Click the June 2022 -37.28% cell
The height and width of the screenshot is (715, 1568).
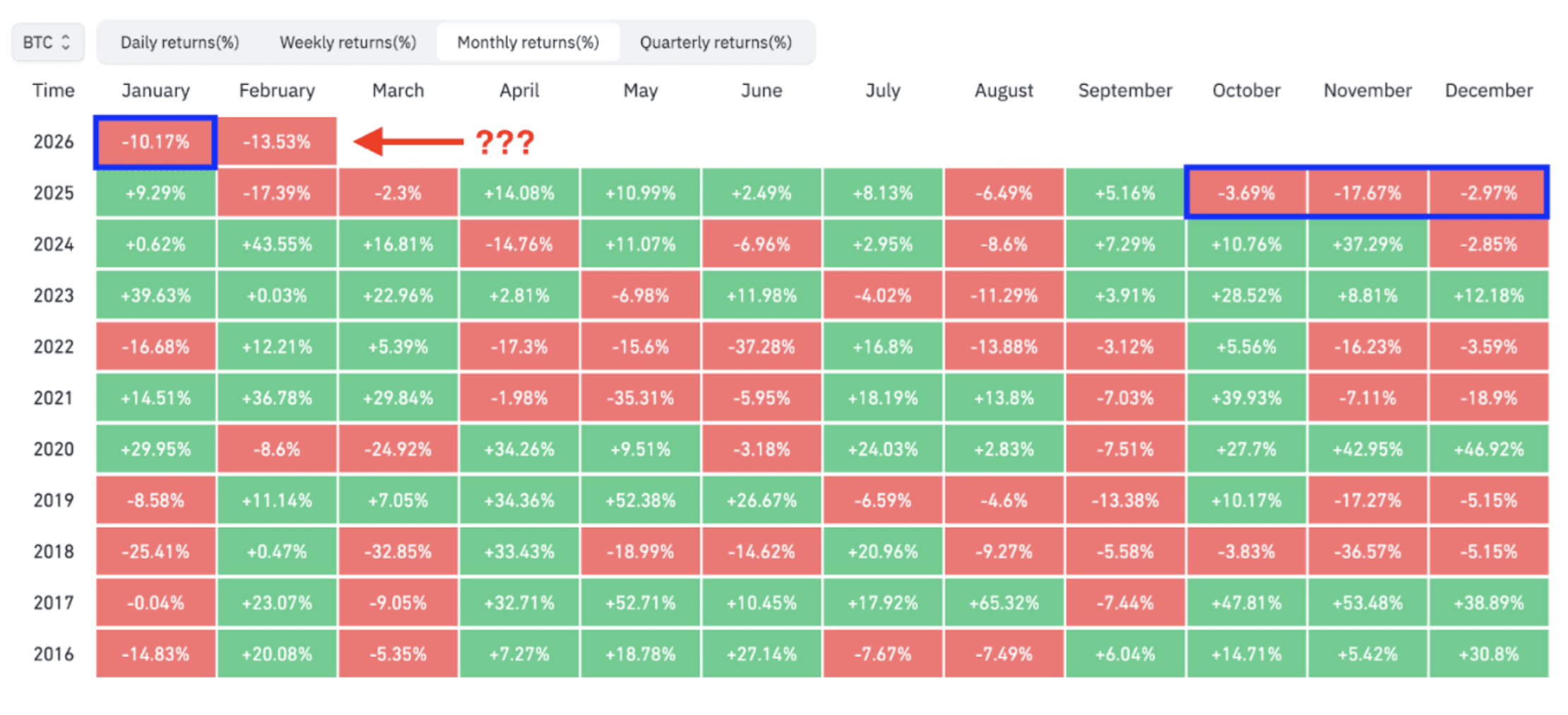coord(761,347)
